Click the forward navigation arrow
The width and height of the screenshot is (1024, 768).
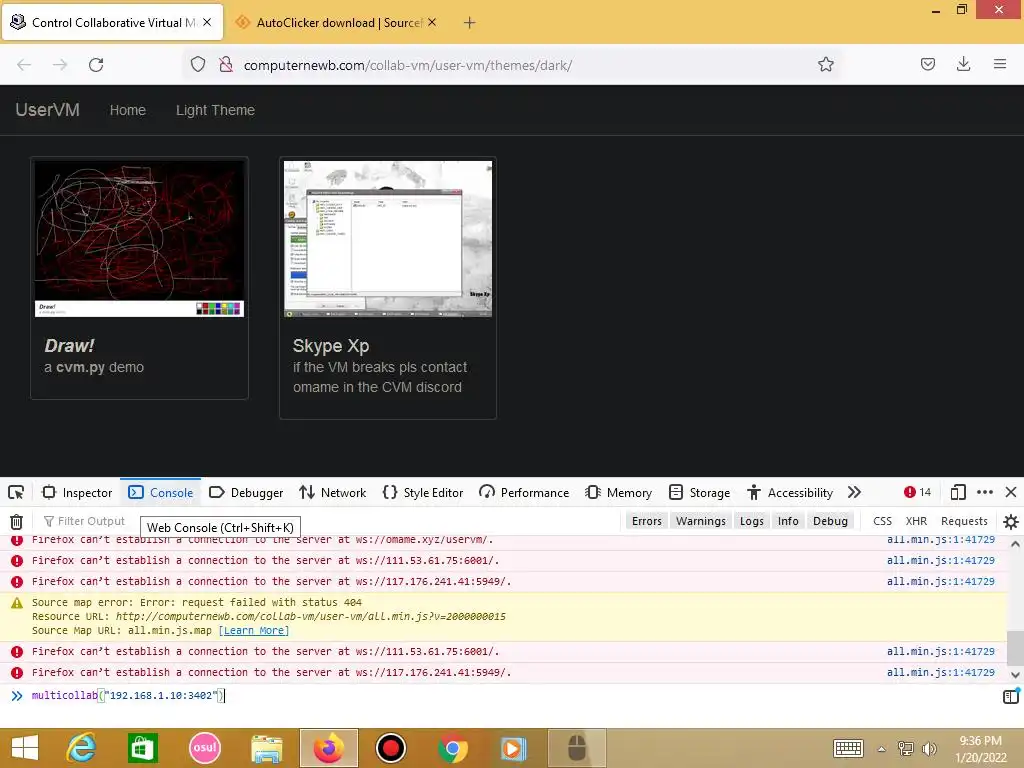coord(60,65)
